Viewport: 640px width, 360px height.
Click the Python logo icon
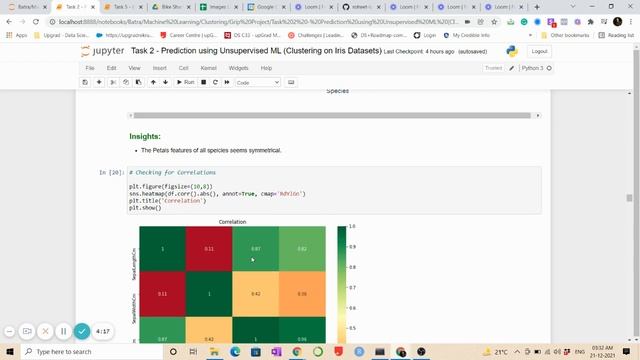[512, 51]
